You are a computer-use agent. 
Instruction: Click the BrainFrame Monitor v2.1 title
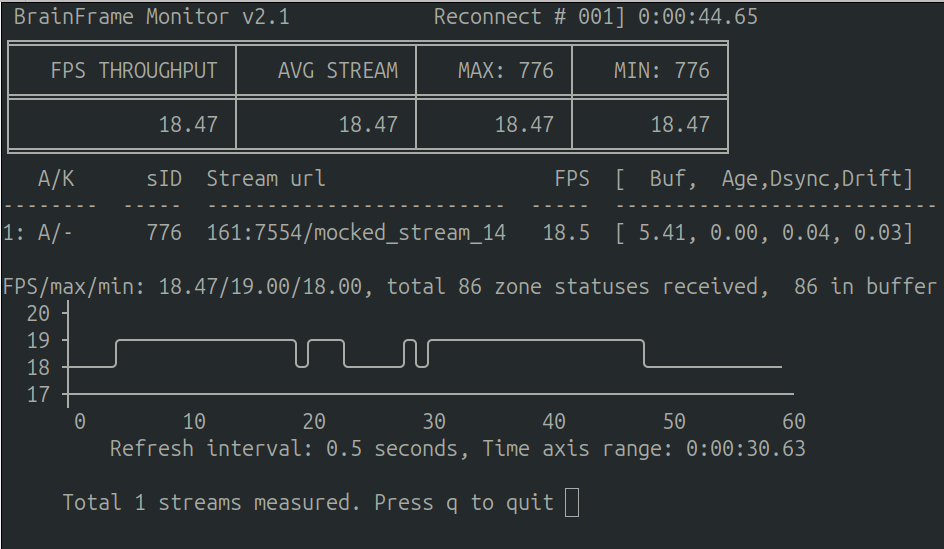[152, 17]
